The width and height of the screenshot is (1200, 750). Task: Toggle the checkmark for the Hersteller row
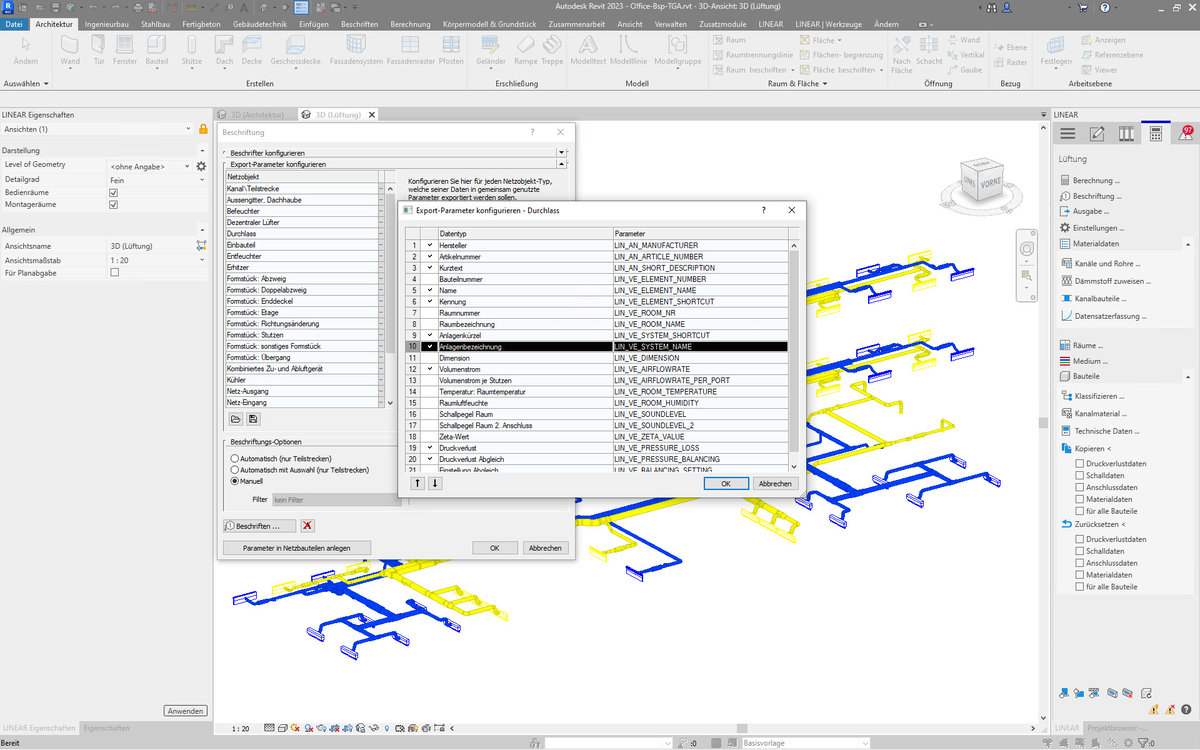pyautogui.click(x=430, y=245)
